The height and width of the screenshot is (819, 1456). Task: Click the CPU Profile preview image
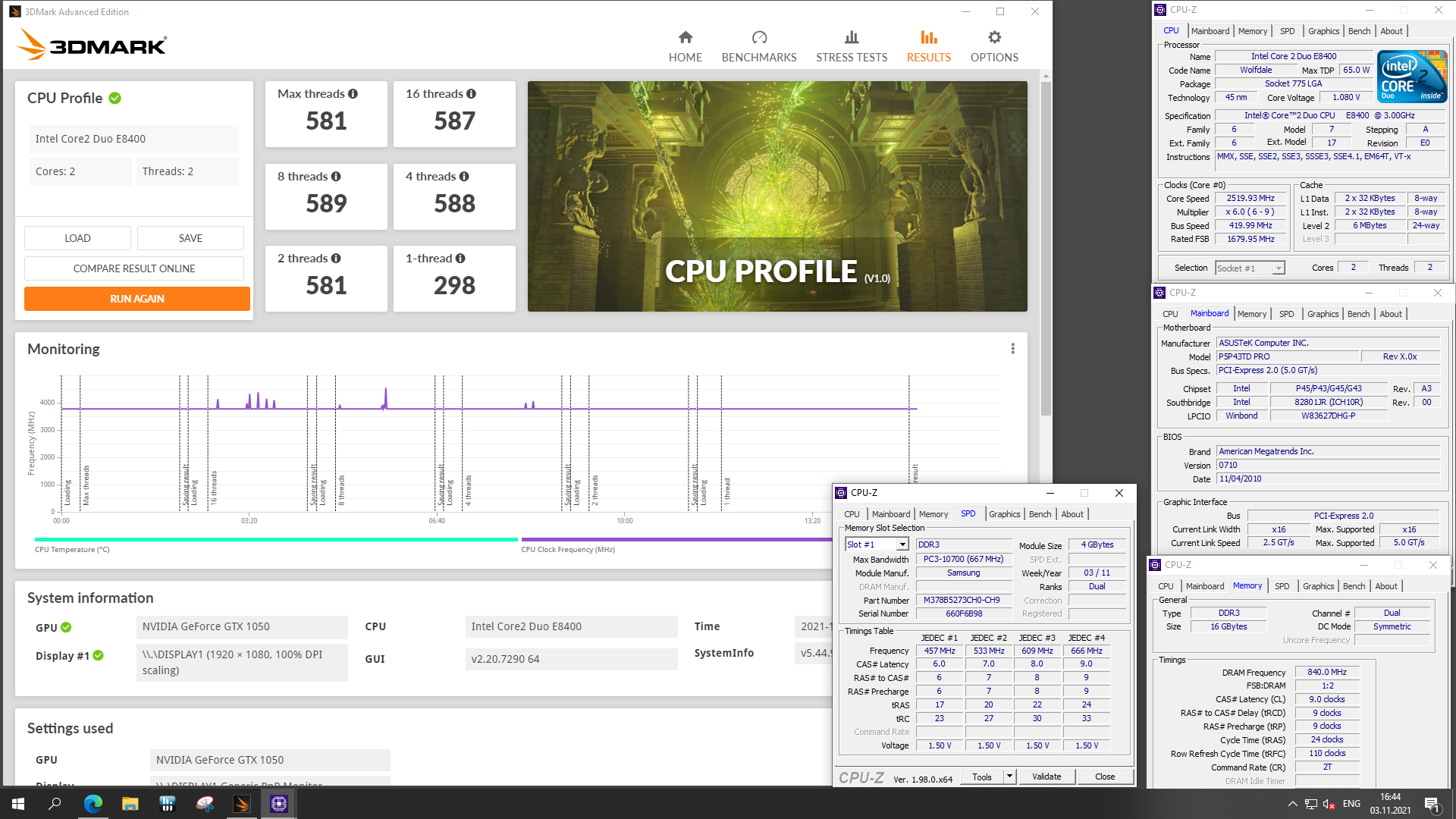(x=777, y=196)
